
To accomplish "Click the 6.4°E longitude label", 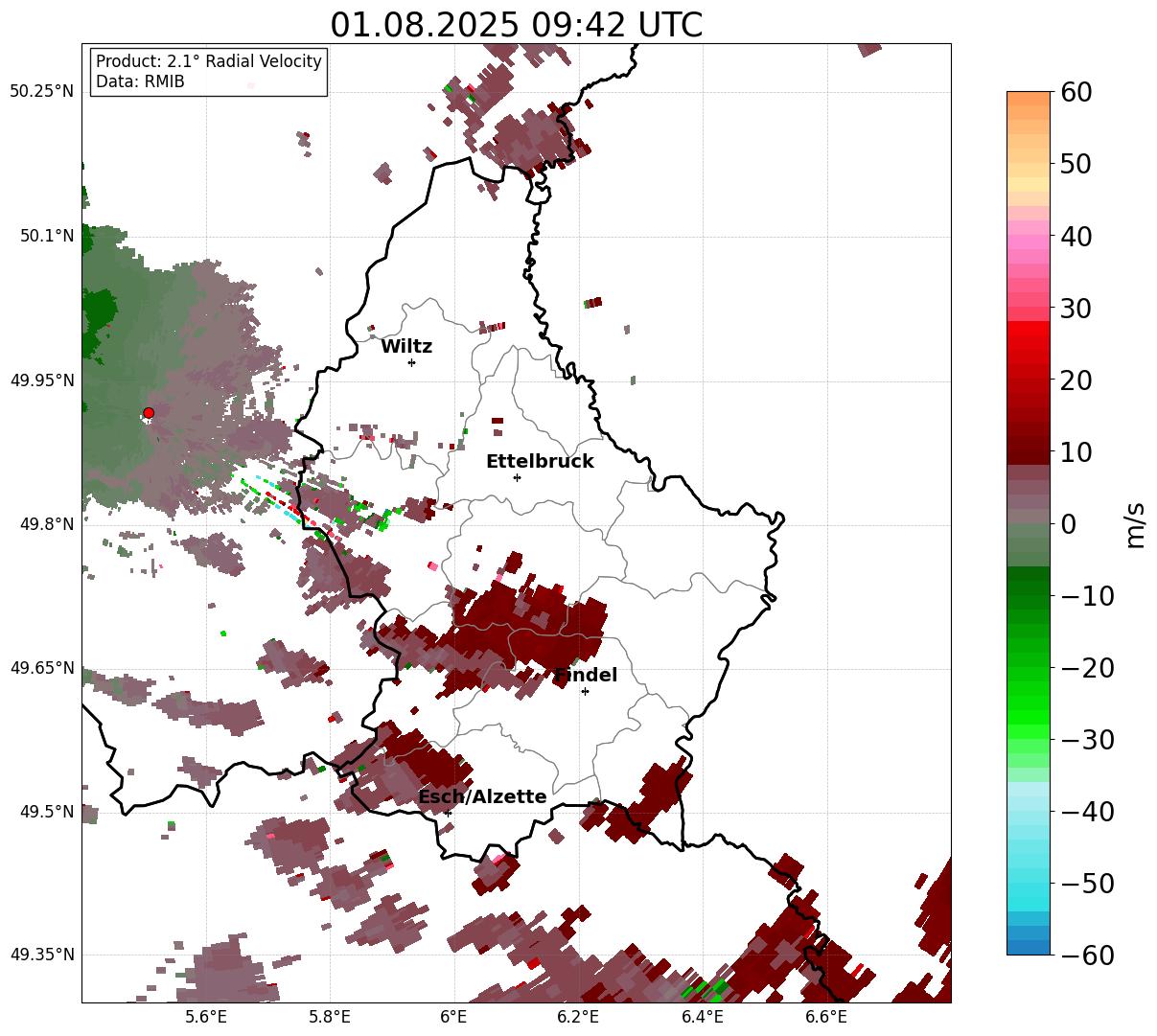I will (x=703, y=1017).
